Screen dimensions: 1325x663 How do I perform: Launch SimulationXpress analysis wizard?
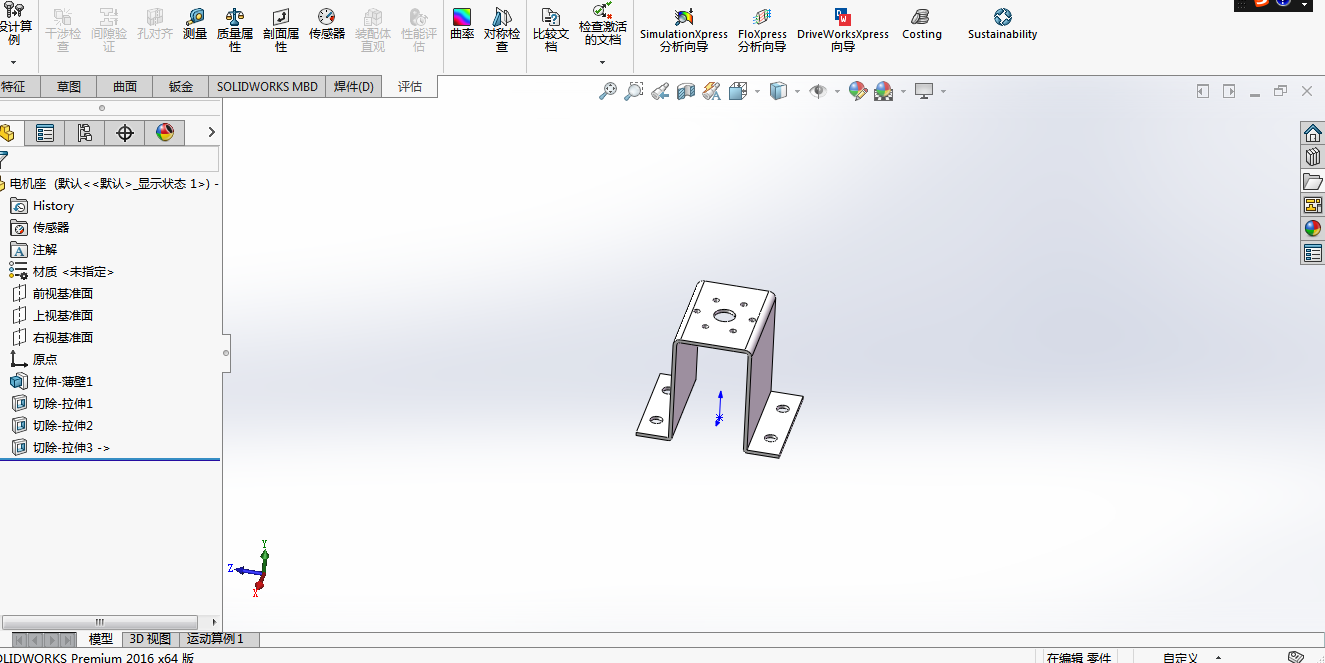pyautogui.click(x=684, y=30)
